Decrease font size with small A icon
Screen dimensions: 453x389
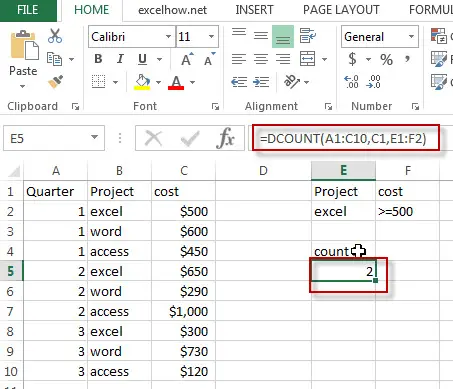point(210,59)
